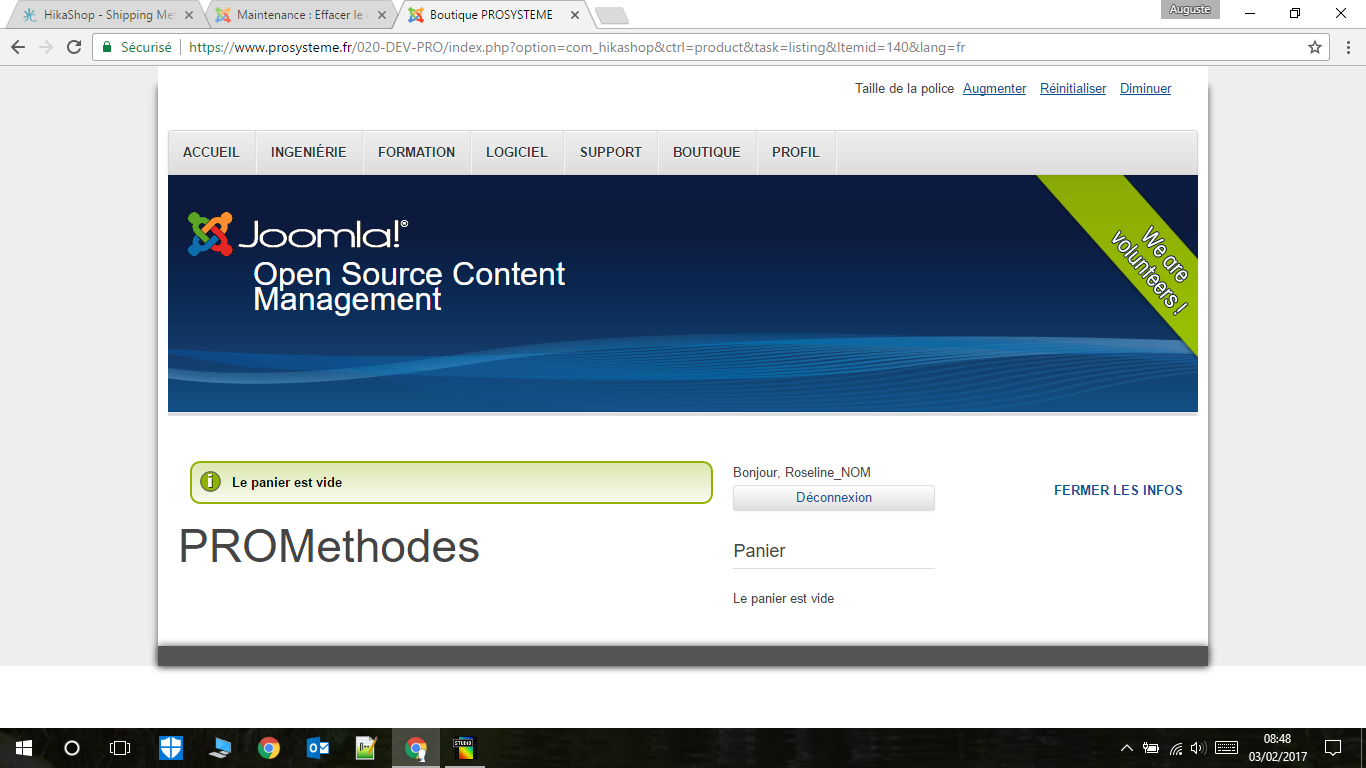1366x768 pixels.
Task: Open the touch keyboard icon in tray
Action: (1227, 747)
